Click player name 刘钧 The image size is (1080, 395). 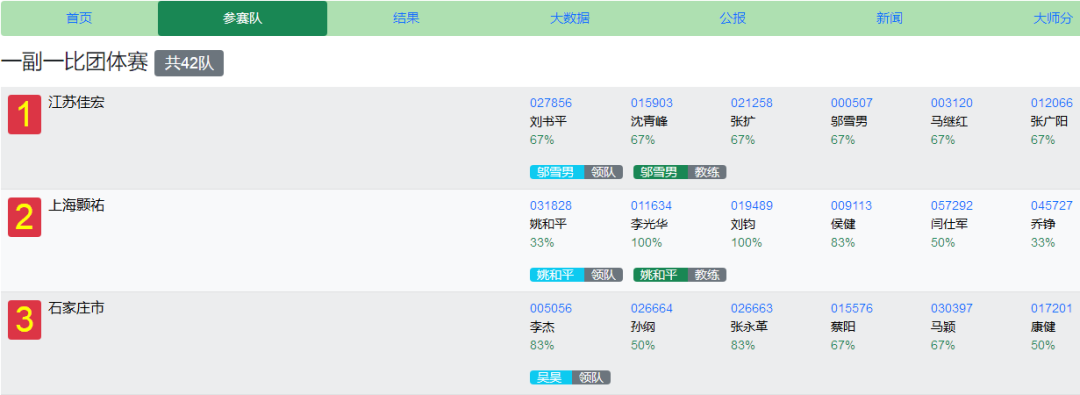742,225
